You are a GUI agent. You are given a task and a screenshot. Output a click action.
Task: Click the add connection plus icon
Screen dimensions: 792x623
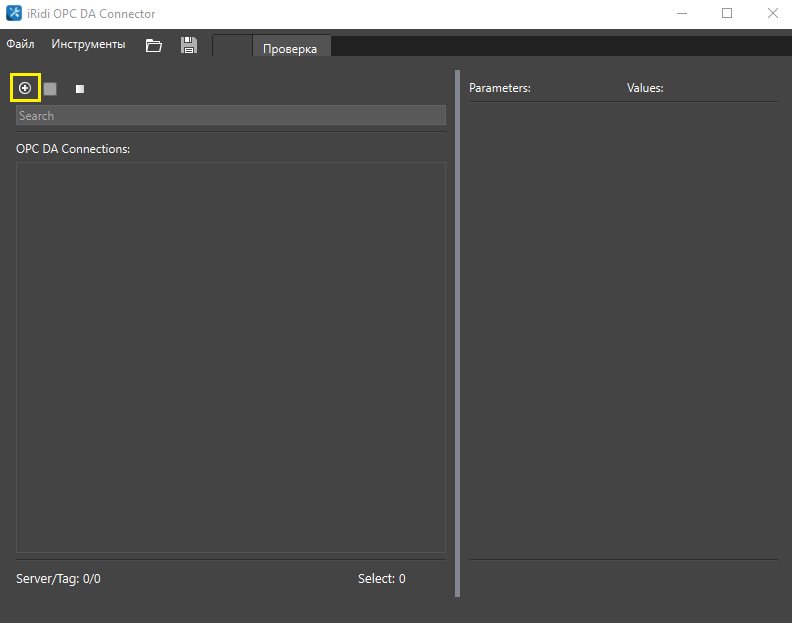point(25,88)
